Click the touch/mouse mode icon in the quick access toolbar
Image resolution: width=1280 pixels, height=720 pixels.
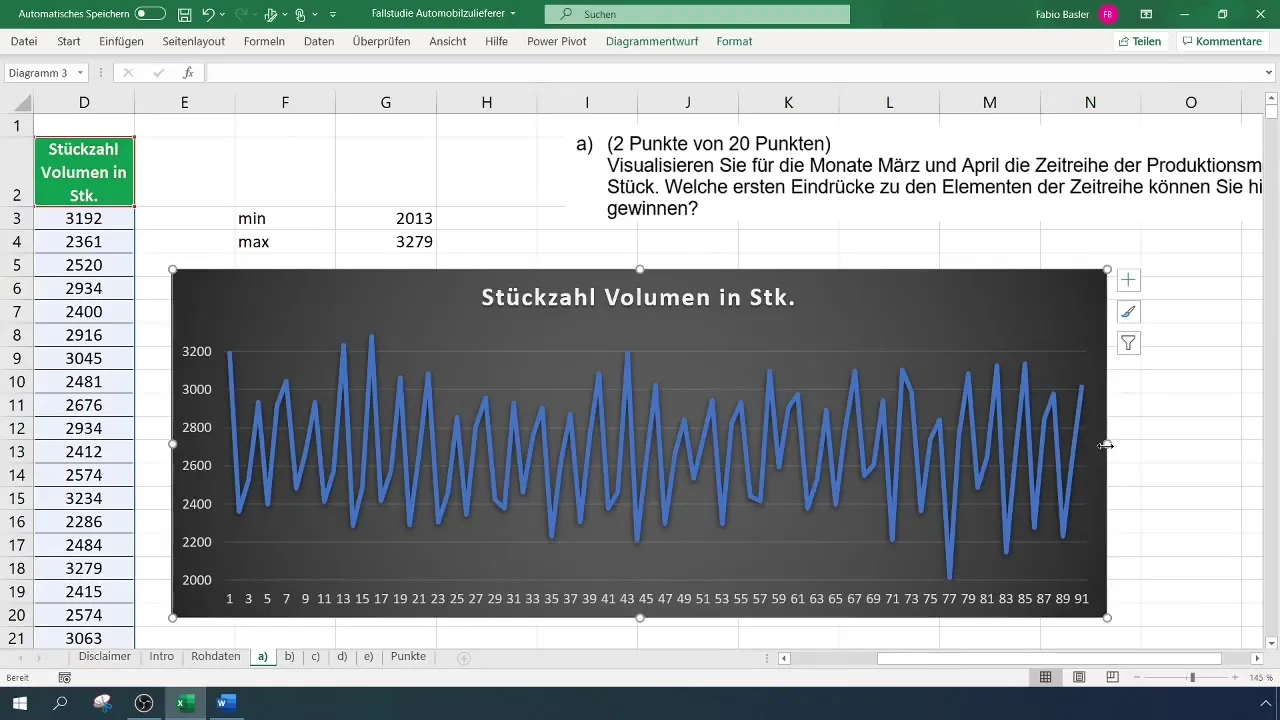click(x=300, y=15)
